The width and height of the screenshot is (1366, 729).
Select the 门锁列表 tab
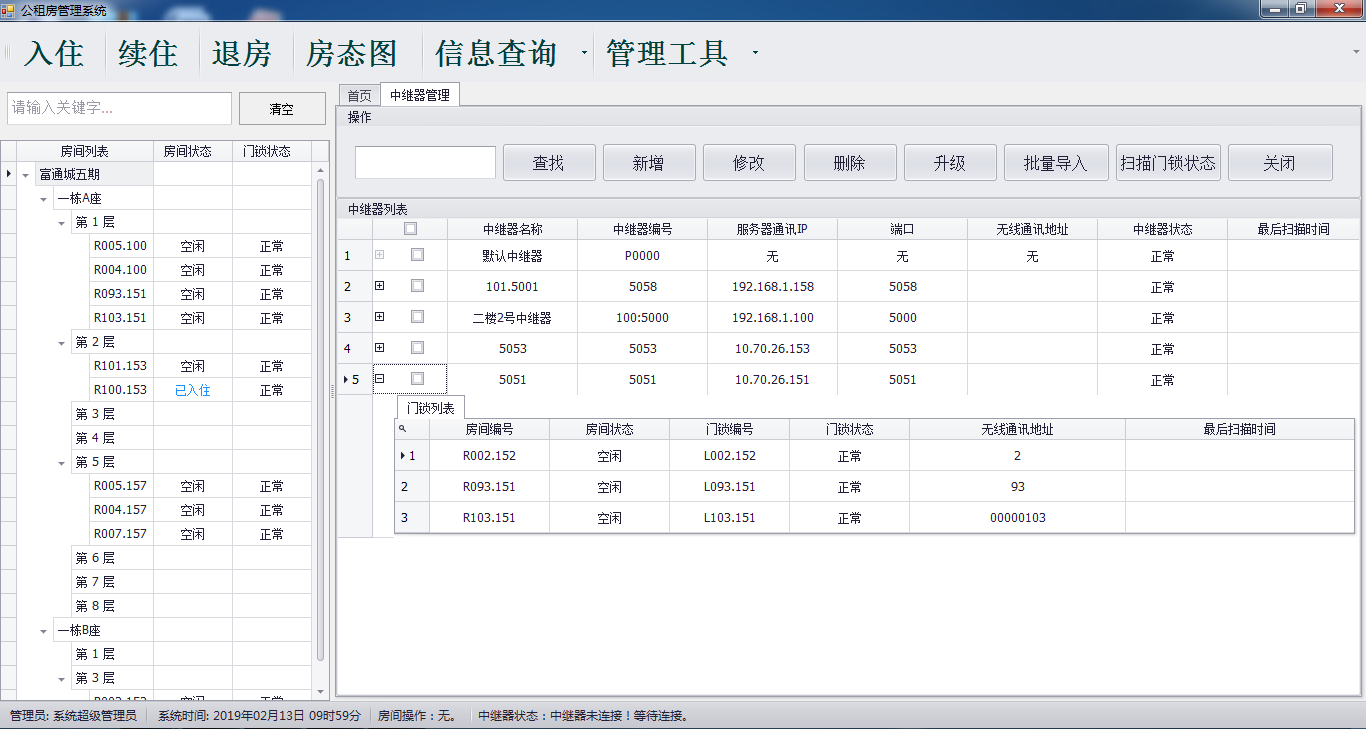point(434,407)
